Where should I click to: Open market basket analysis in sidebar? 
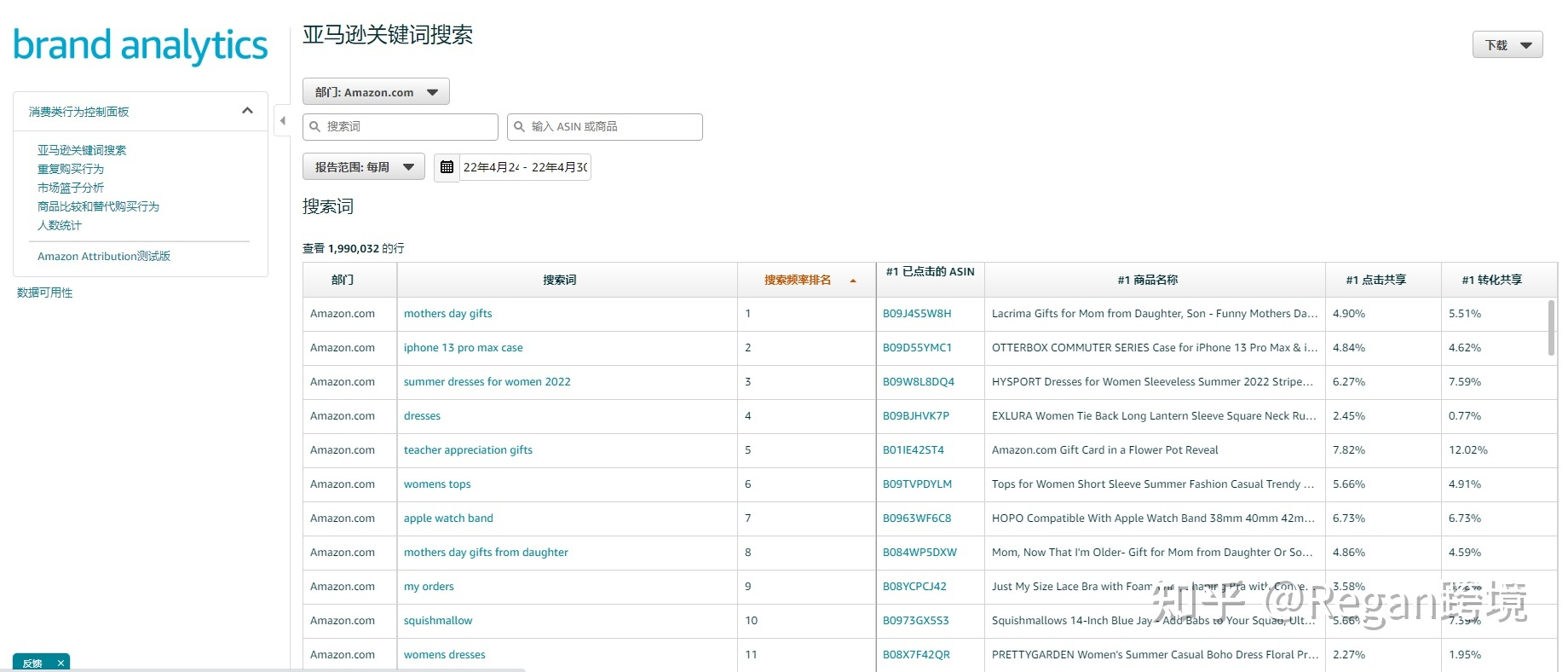pyautogui.click(x=71, y=188)
